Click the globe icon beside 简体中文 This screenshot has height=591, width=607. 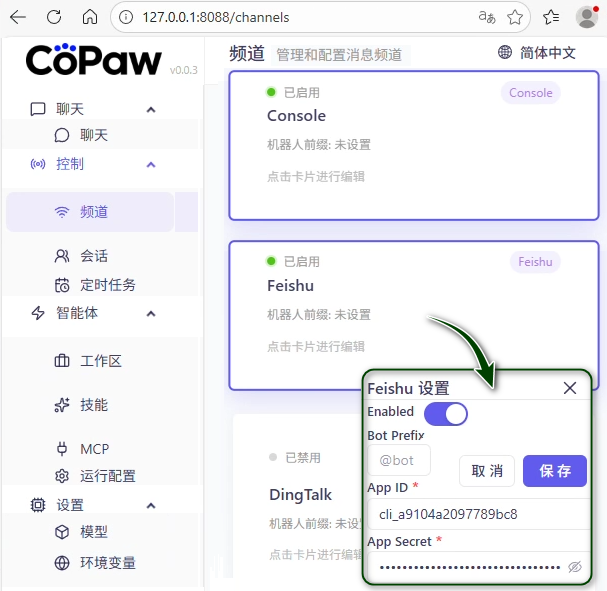pos(505,52)
